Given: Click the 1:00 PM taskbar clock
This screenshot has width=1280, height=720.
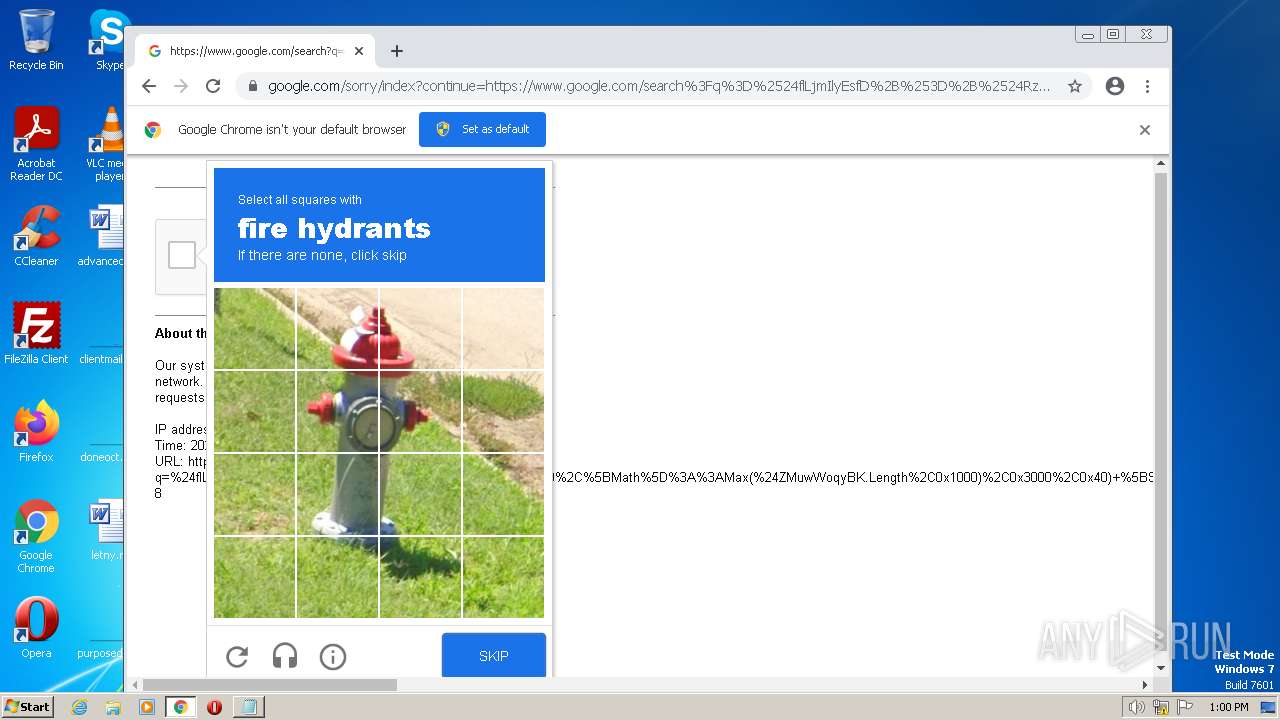Looking at the screenshot, I should [x=1229, y=707].
